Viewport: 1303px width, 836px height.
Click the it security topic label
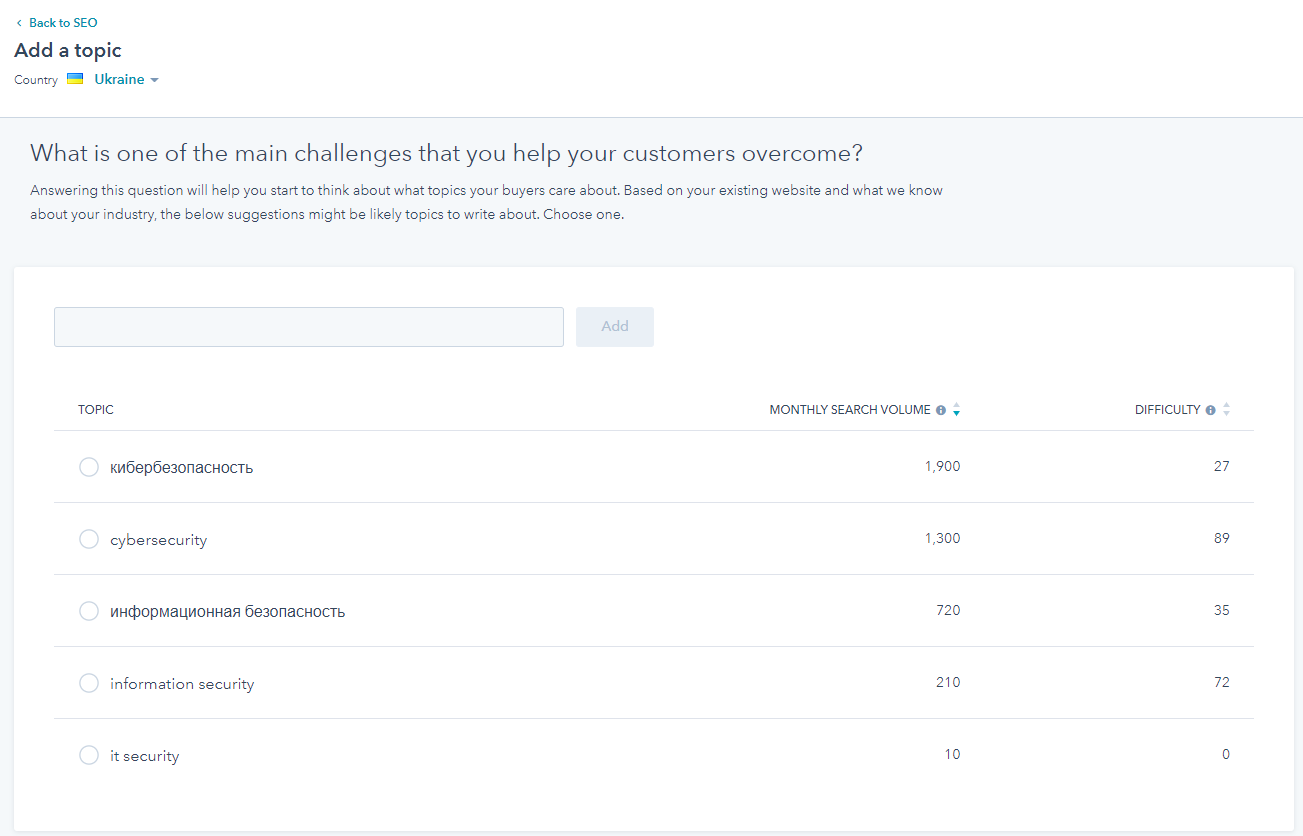click(144, 756)
